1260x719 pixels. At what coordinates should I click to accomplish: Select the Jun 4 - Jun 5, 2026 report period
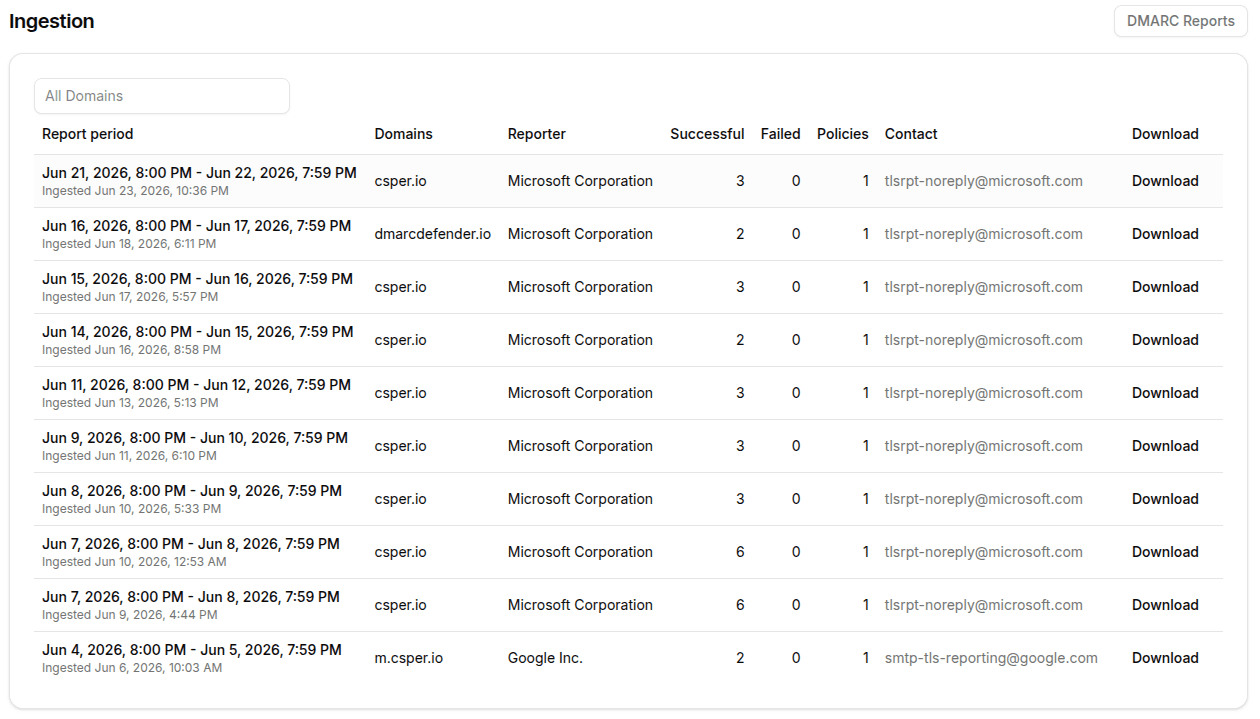coord(192,650)
